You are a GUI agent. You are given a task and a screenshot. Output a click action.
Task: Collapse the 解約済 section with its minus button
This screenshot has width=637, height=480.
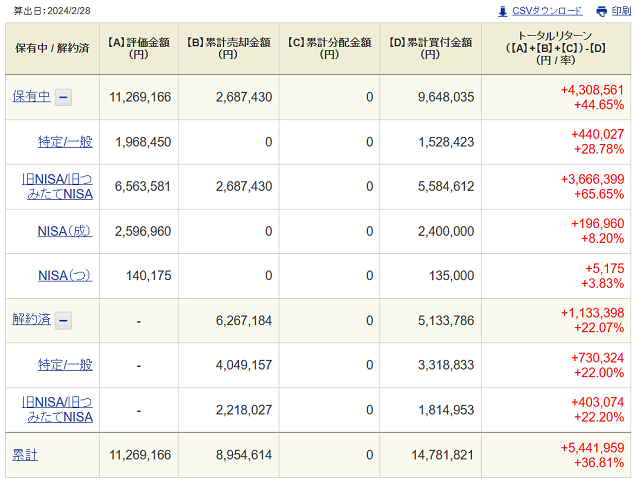[63, 321]
